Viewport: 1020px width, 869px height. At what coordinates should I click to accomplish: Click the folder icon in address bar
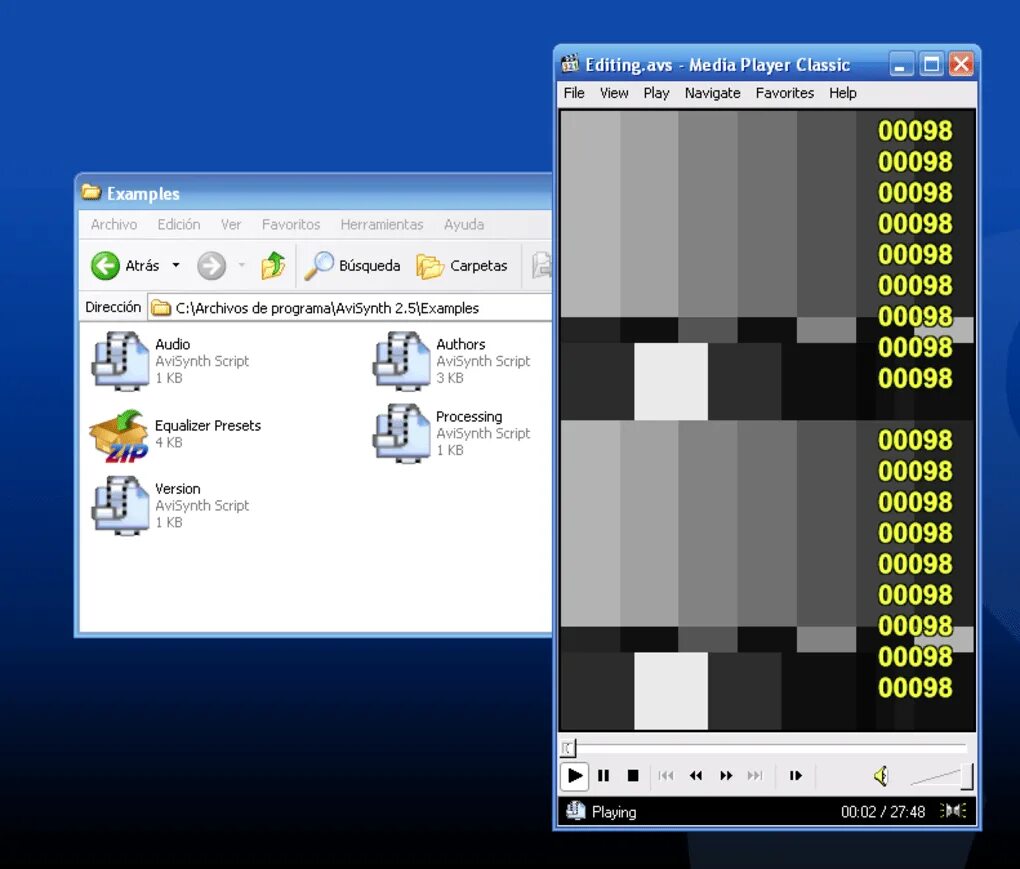(x=161, y=308)
